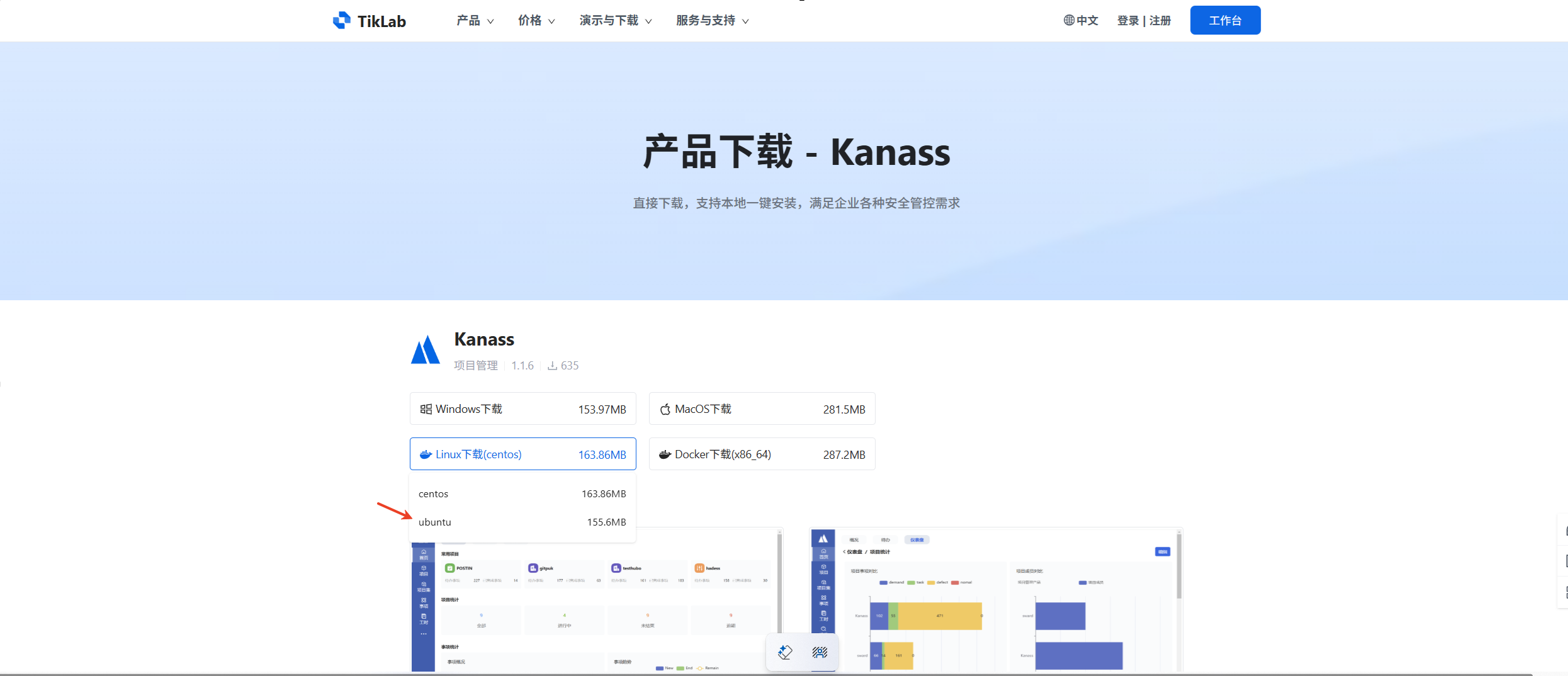Toggle the Linux下载(centos) dropdown
The width and height of the screenshot is (1568, 676).
pos(522,454)
